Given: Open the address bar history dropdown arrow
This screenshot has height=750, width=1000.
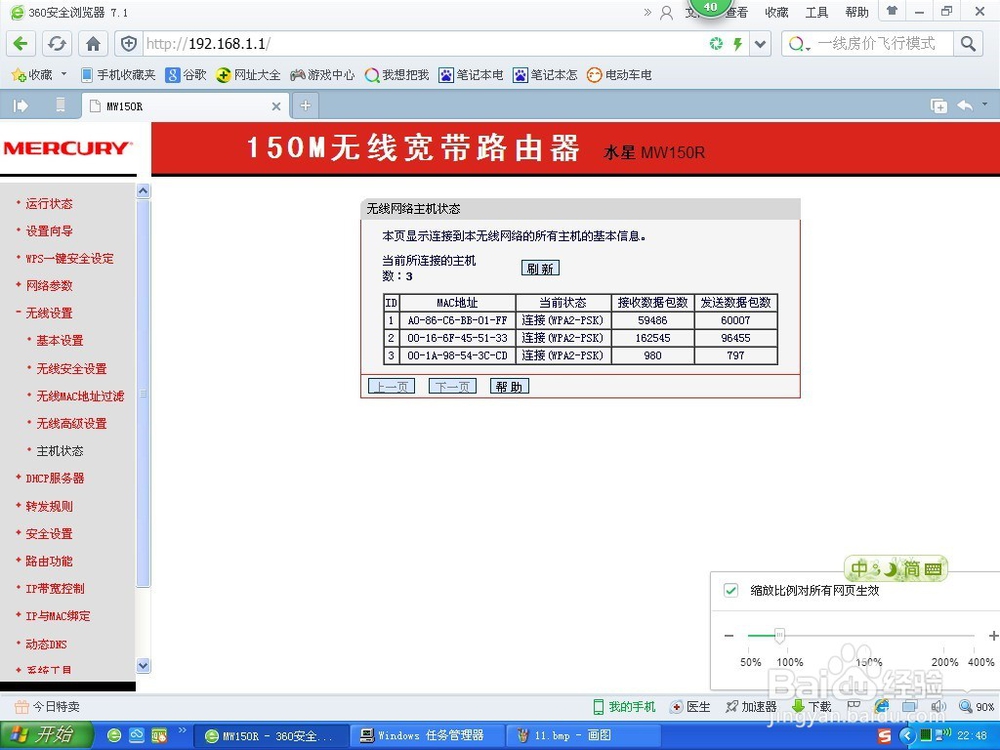Looking at the screenshot, I should point(760,44).
